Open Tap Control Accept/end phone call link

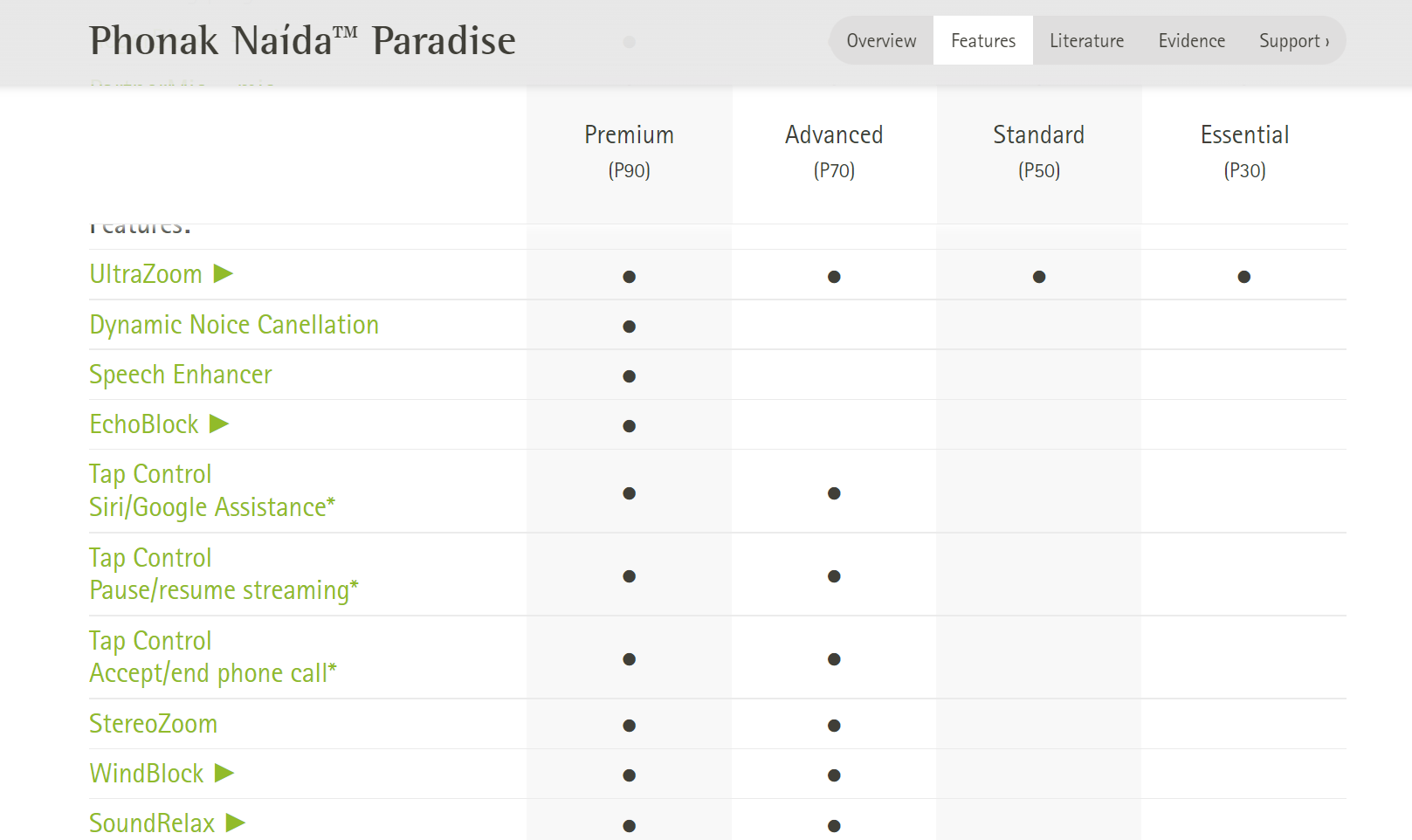click(213, 657)
